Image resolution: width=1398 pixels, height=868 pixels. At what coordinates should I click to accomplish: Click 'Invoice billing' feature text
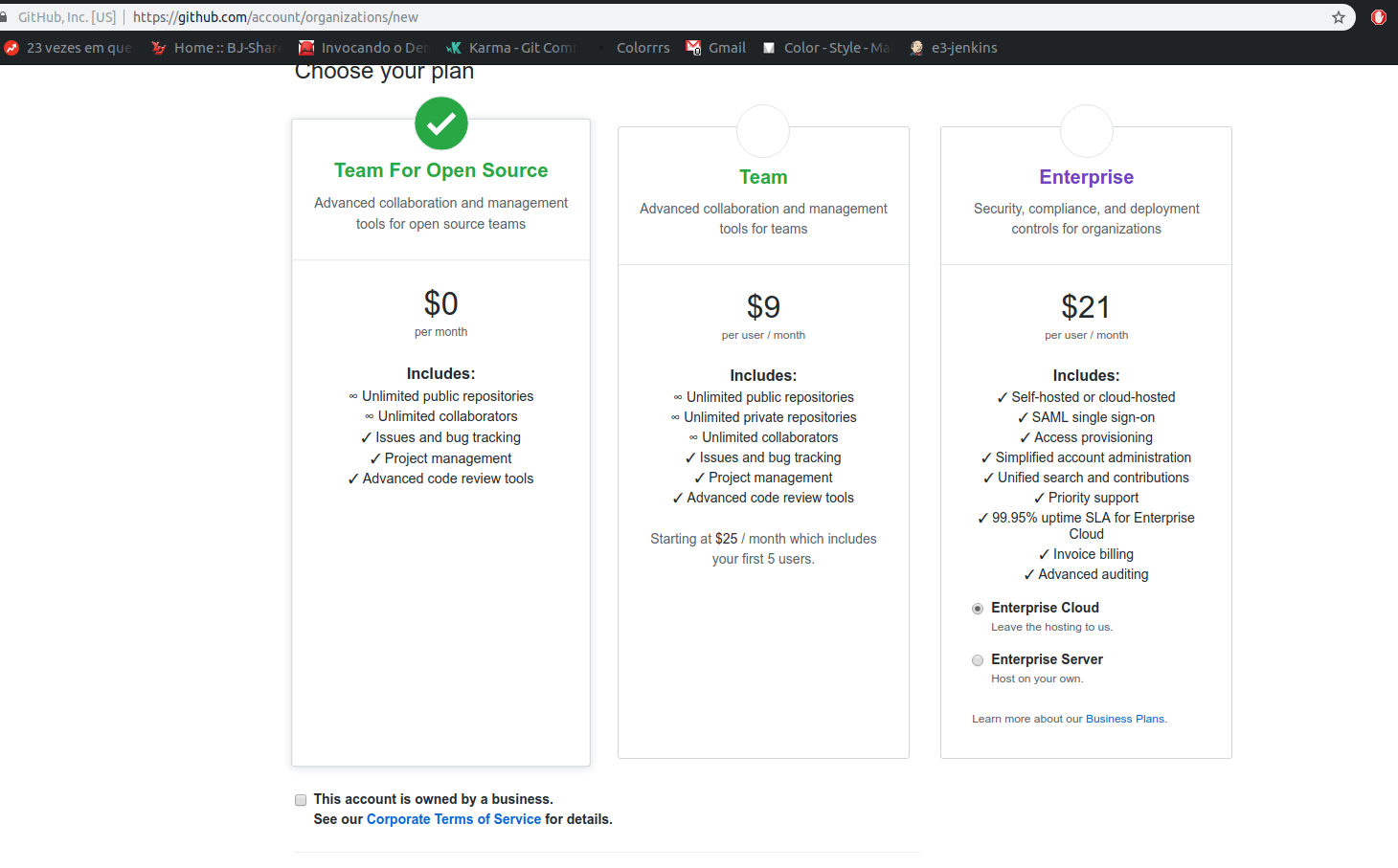click(x=1094, y=554)
